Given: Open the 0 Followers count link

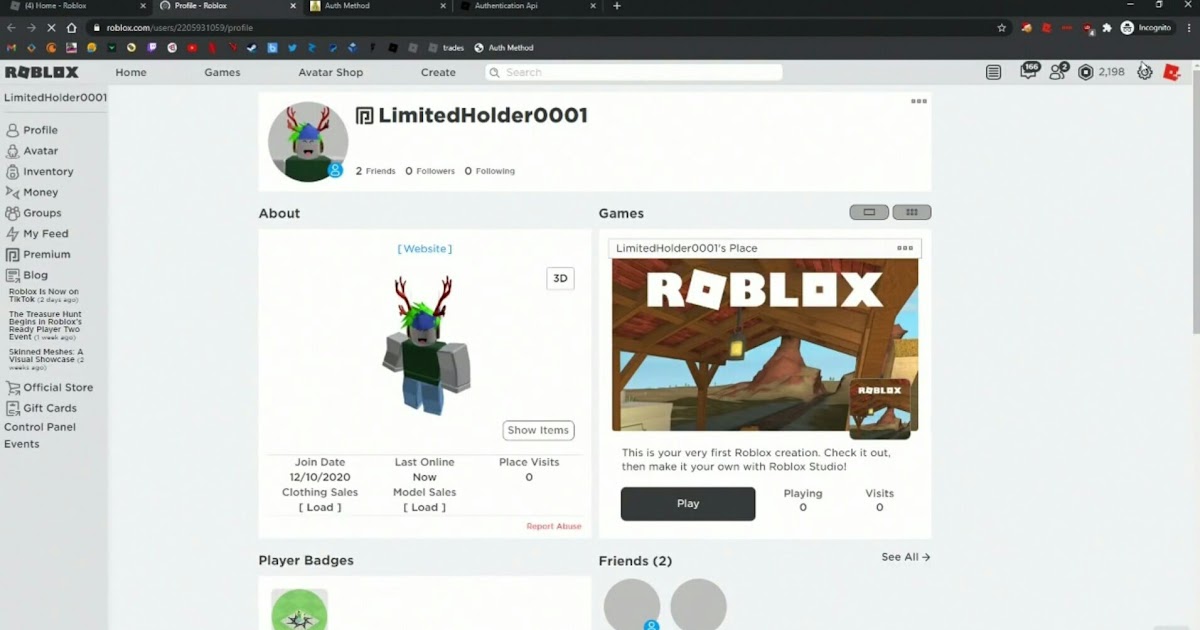Looking at the screenshot, I should click(430, 171).
